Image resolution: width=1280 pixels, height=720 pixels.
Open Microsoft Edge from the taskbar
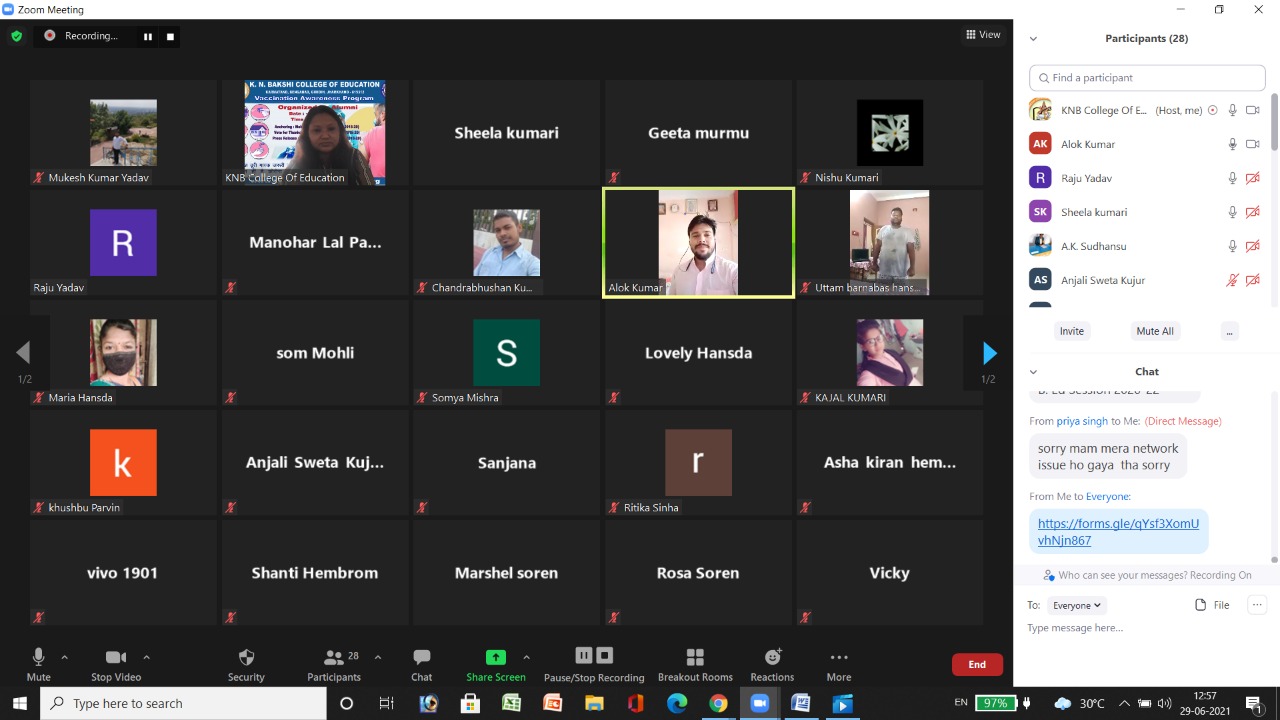(x=677, y=703)
